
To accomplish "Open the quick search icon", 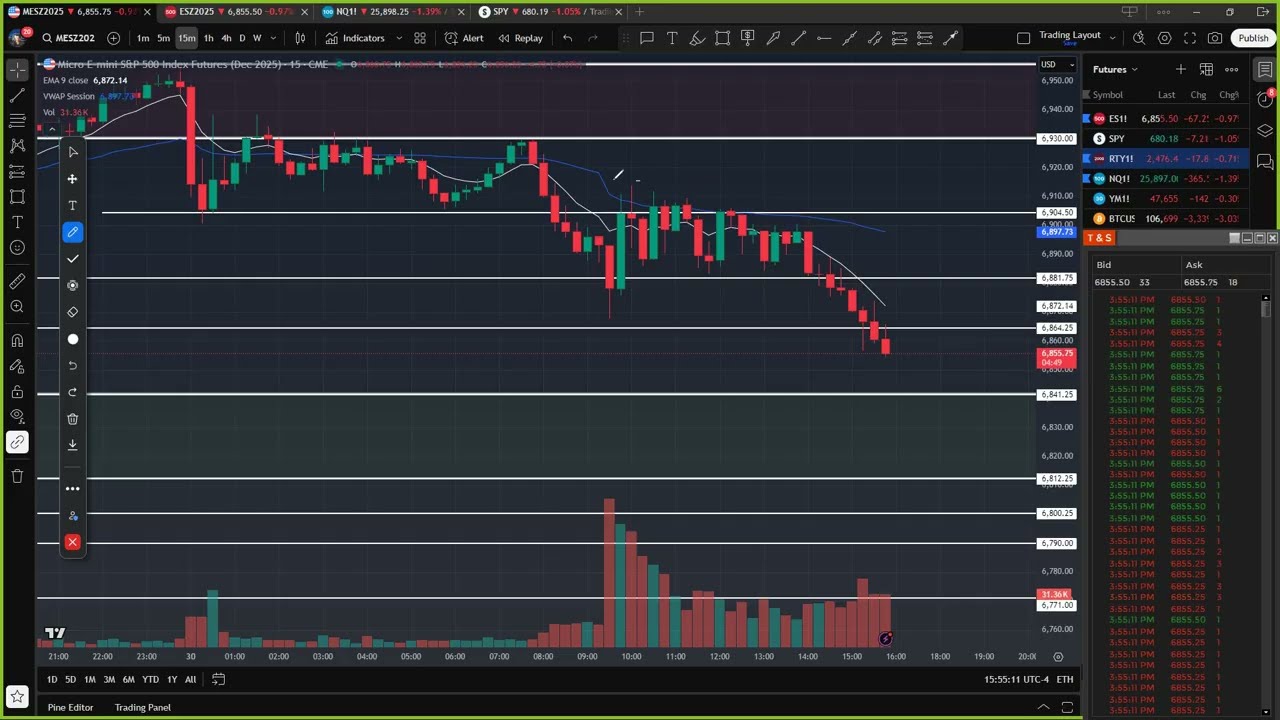I will tap(1139, 38).
